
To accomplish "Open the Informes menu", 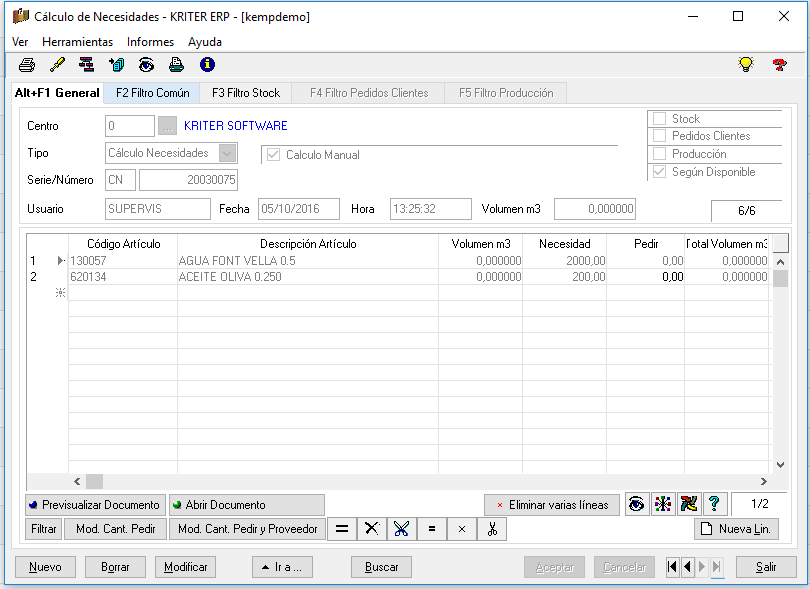I will (150, 42).
